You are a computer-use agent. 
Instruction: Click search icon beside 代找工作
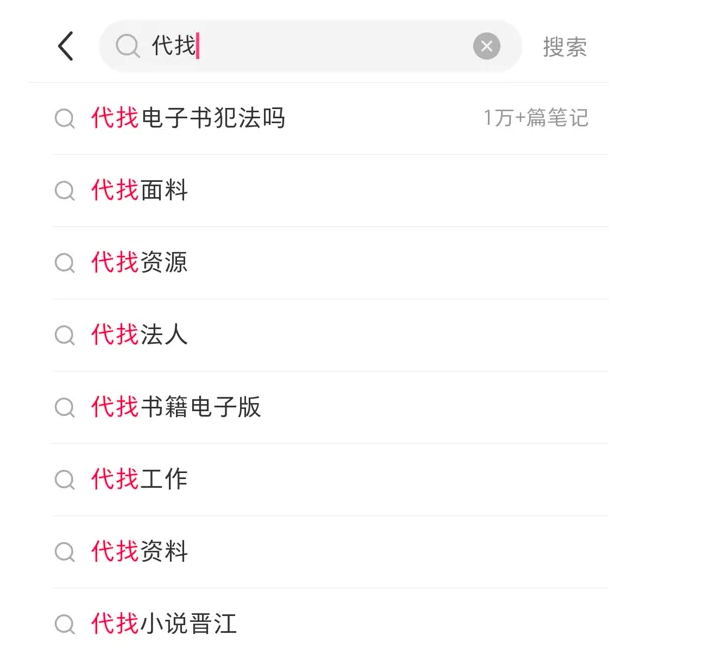click(x=65, y=480)
